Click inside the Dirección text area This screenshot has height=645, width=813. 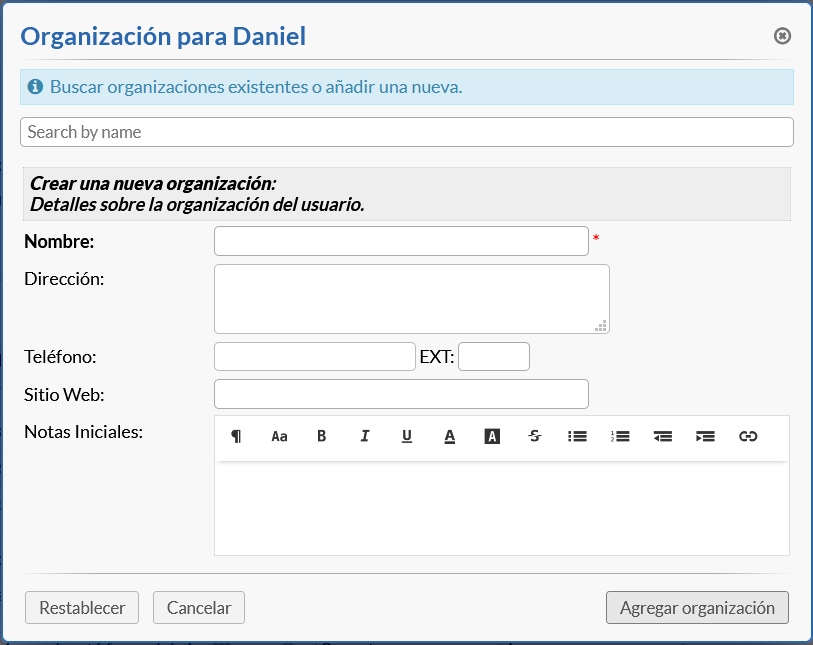(x=411, y=298)
